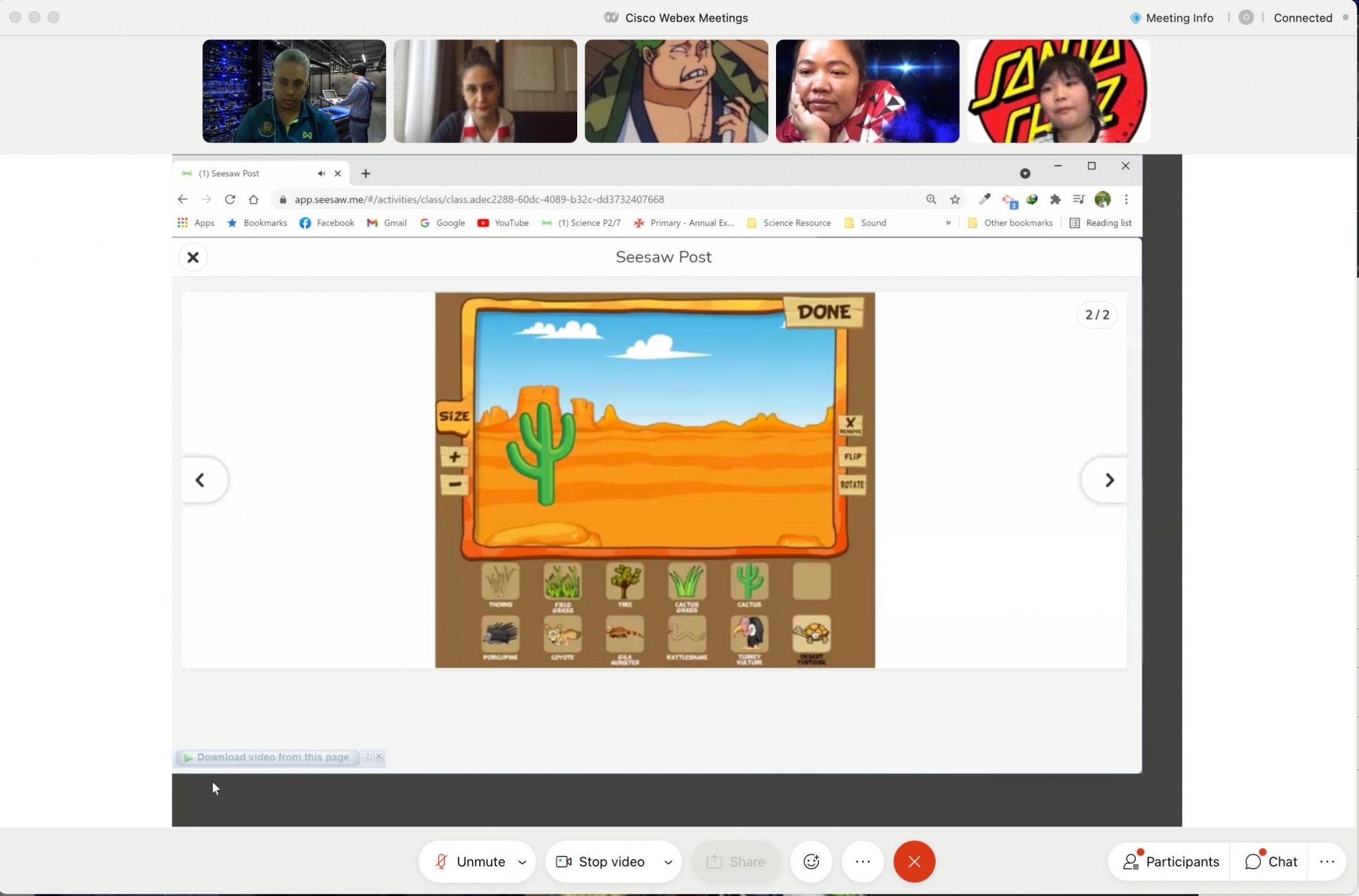Image resolution: width=1359 pixels, height=896 pixels.
Task: Open the Chat panel
Action: pyautogui.click(x=1271, y=862)
